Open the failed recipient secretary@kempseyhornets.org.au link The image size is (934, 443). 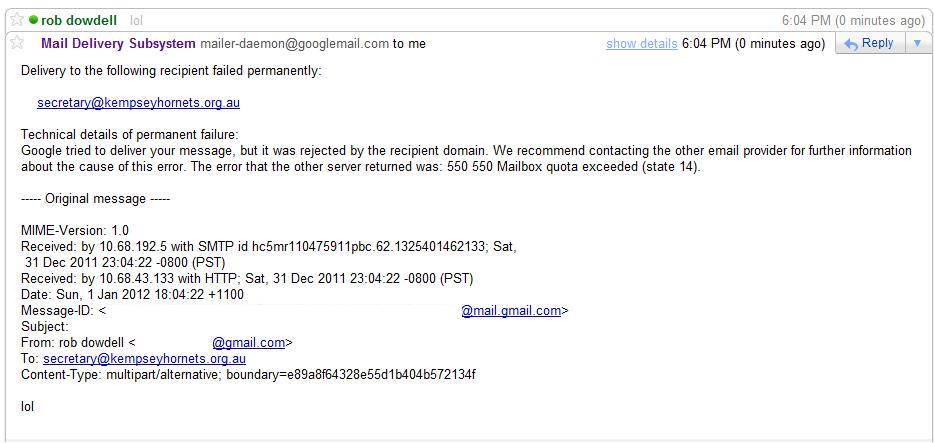point(138,103)
